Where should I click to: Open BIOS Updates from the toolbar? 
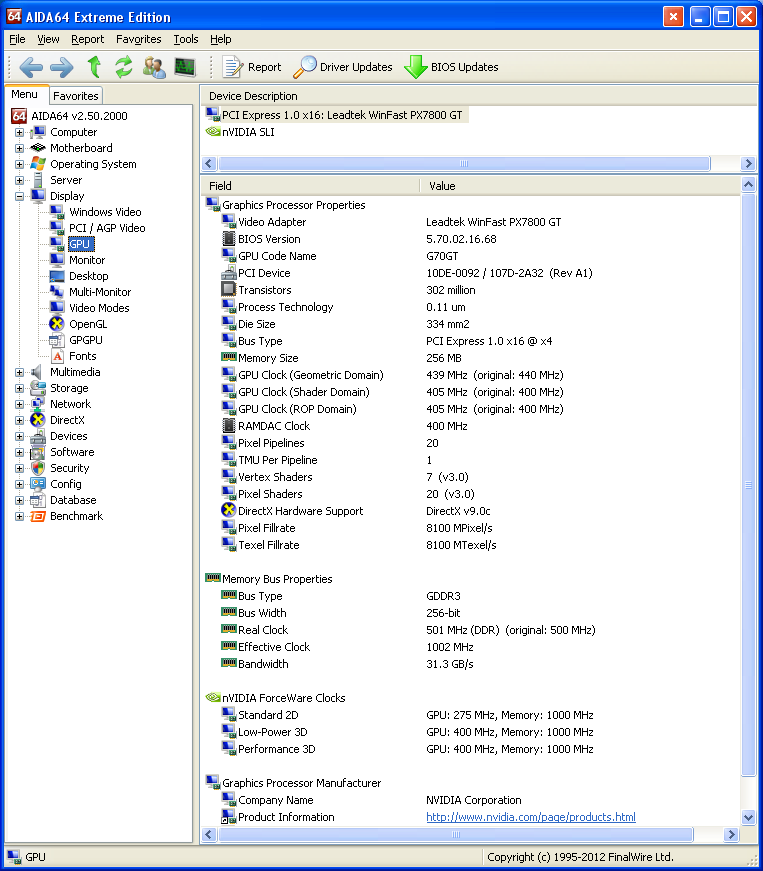coord(451,67)
